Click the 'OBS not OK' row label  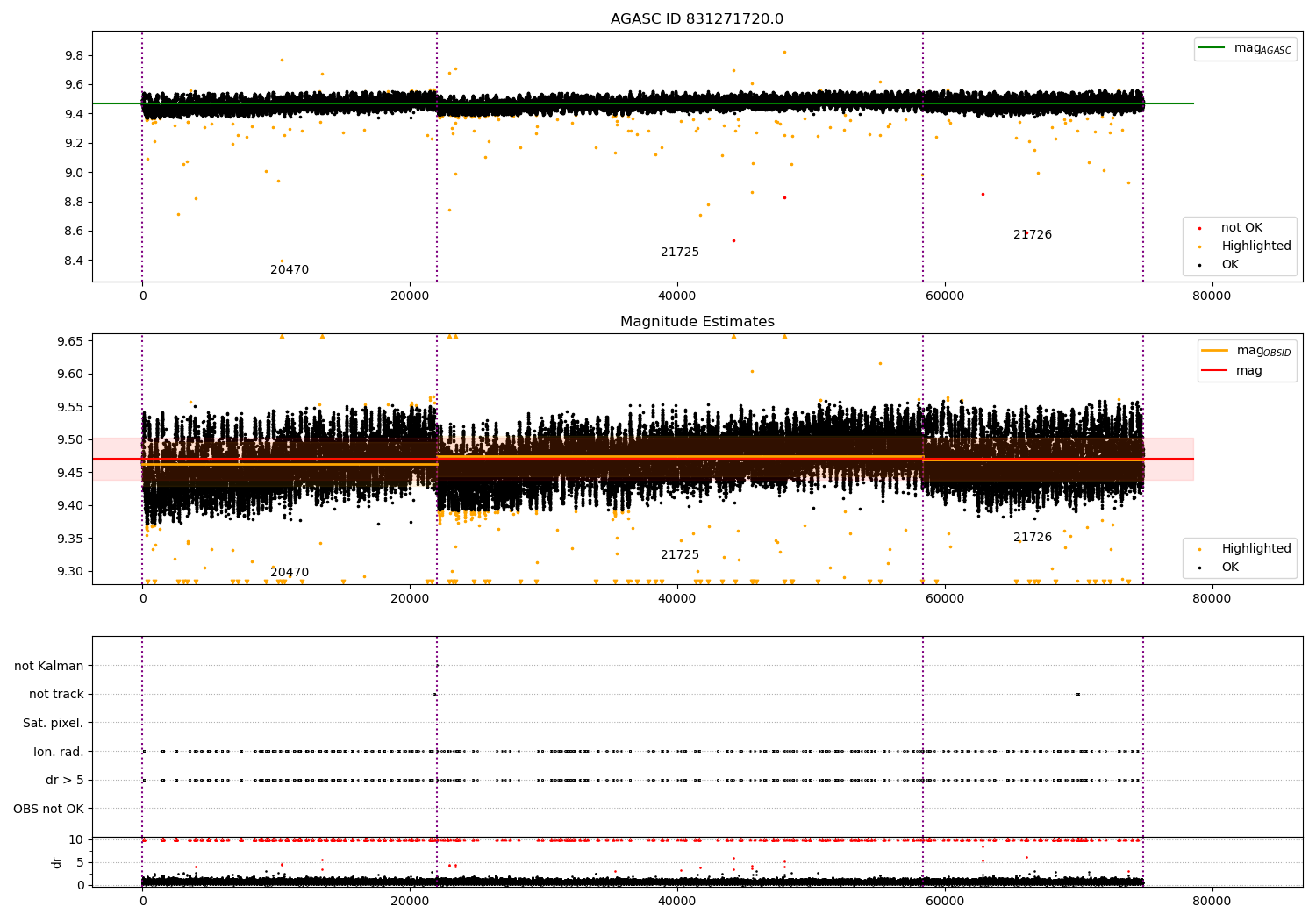pyautogui.click(x=49, y=809)
